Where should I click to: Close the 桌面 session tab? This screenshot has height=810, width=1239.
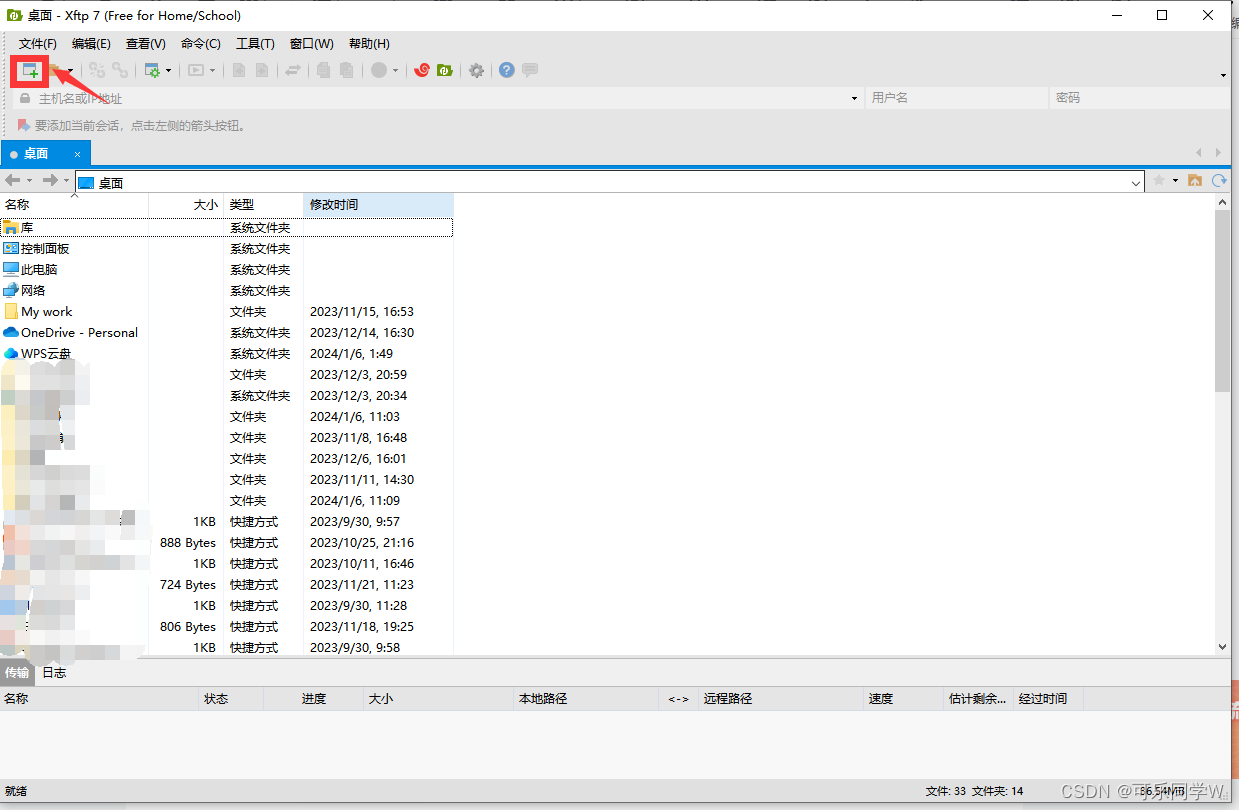click(77, 154)
